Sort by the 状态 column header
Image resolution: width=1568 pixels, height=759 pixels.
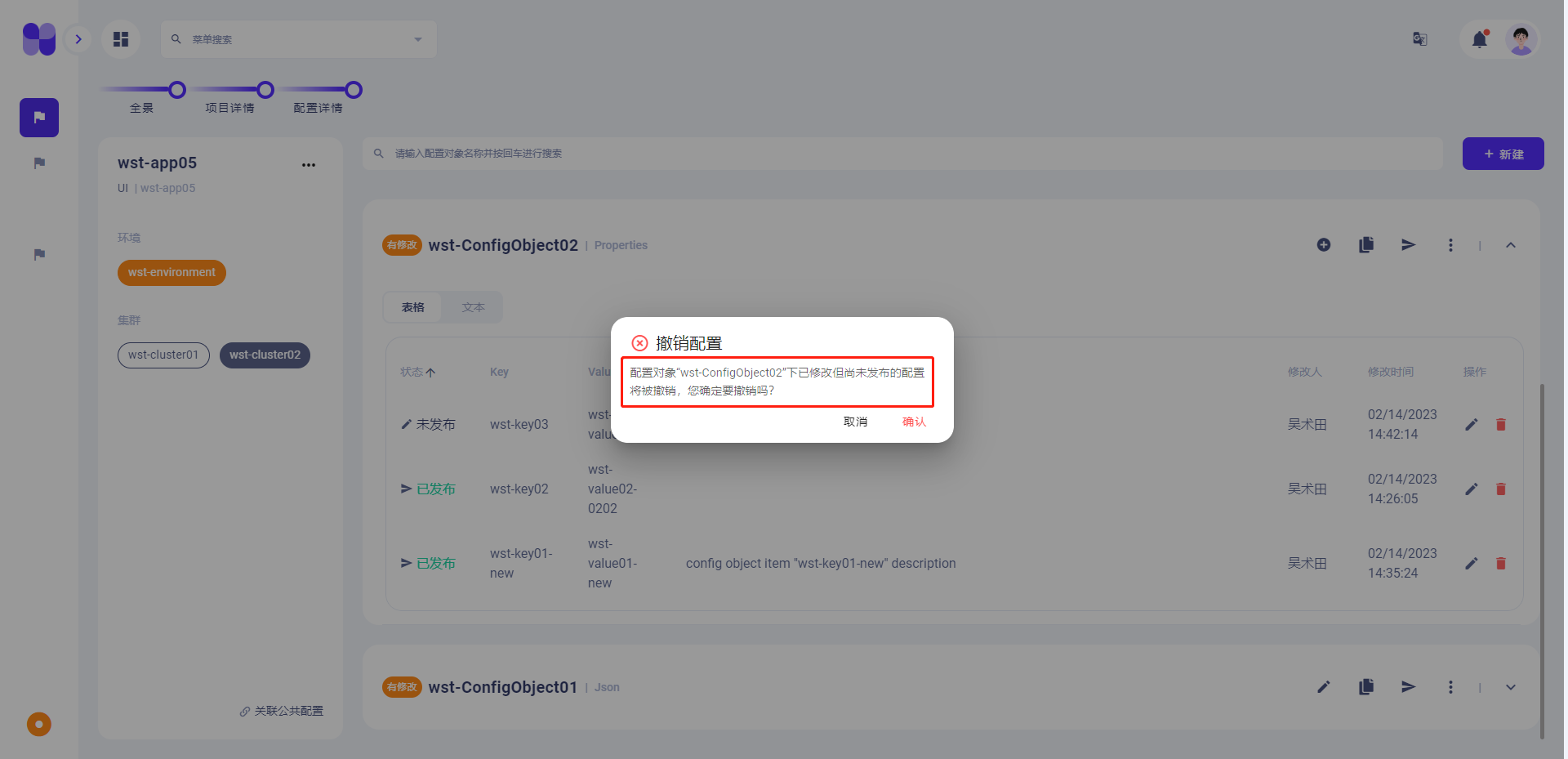[x=417, y=372]
